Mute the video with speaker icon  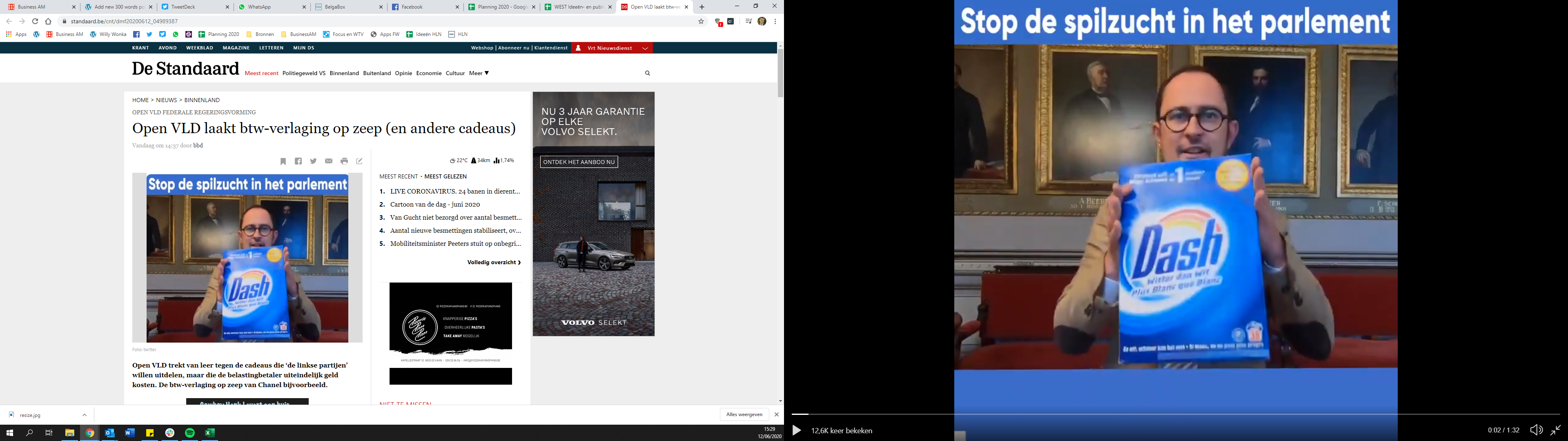tap(1536, 430)
